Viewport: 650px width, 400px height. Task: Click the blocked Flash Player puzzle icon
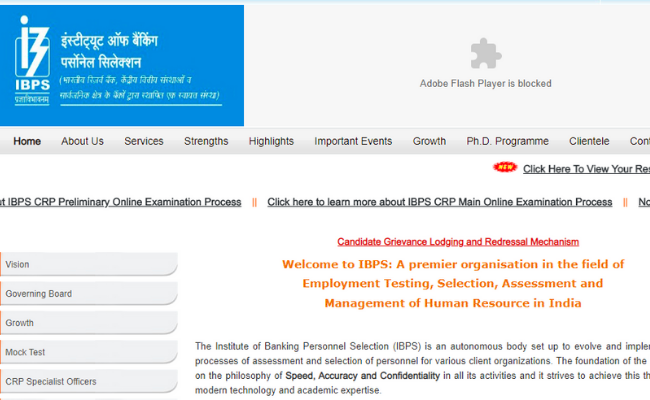[x=485, y=54]
